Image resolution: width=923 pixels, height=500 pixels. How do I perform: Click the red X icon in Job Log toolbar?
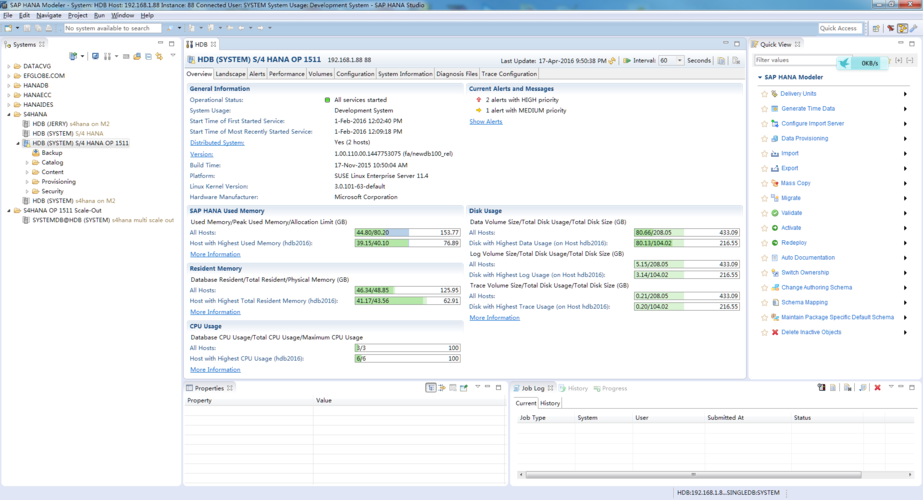[x=877, y=388]
